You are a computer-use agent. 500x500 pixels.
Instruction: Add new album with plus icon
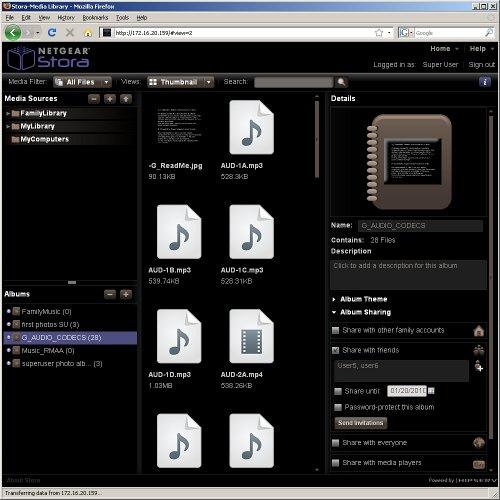click(x=126, y=294)
